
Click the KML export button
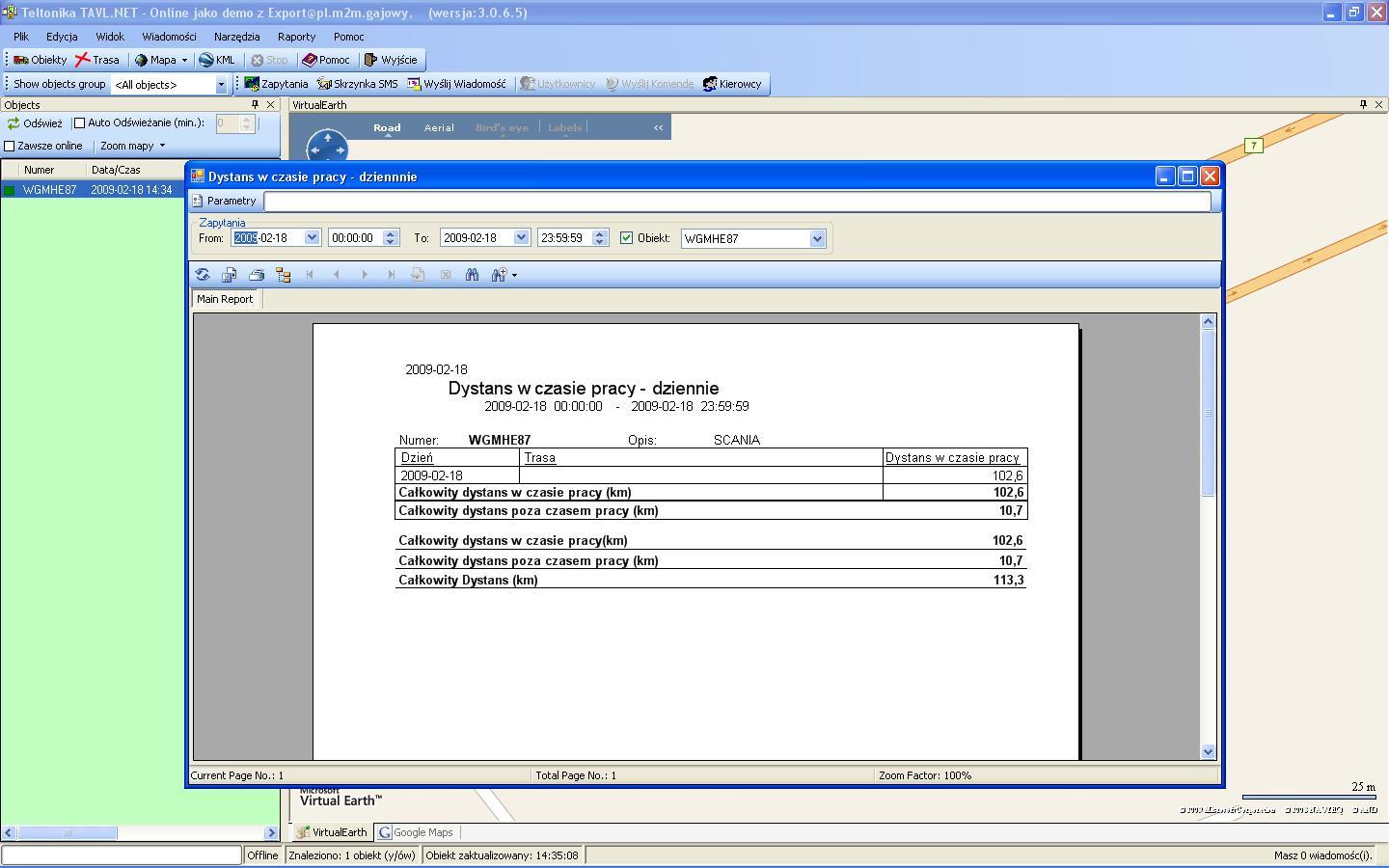click(217, 60)
